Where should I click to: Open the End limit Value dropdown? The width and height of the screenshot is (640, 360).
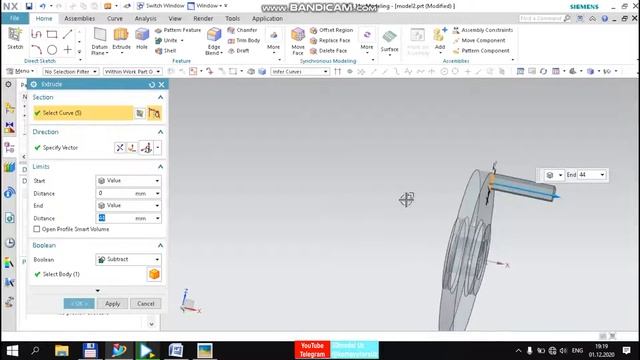pyautogui.click(x=129, y=205)
